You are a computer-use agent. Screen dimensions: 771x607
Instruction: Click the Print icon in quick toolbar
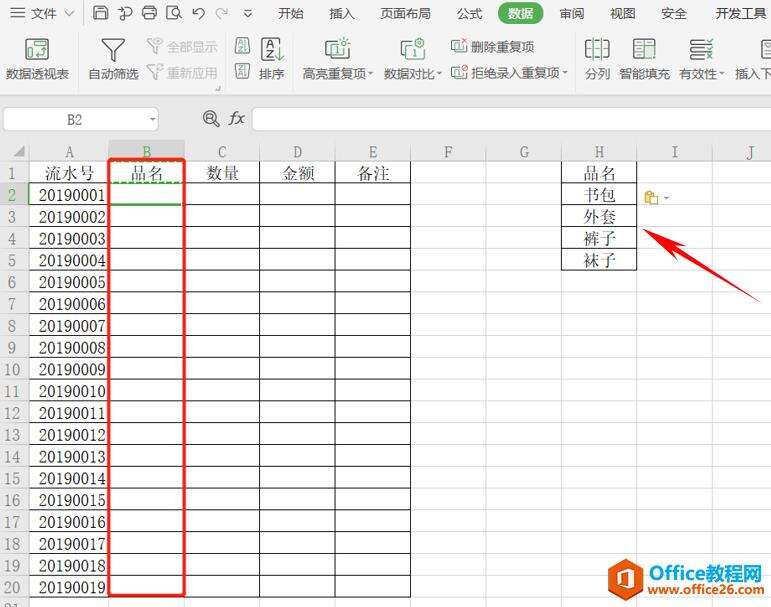(149, 13)
